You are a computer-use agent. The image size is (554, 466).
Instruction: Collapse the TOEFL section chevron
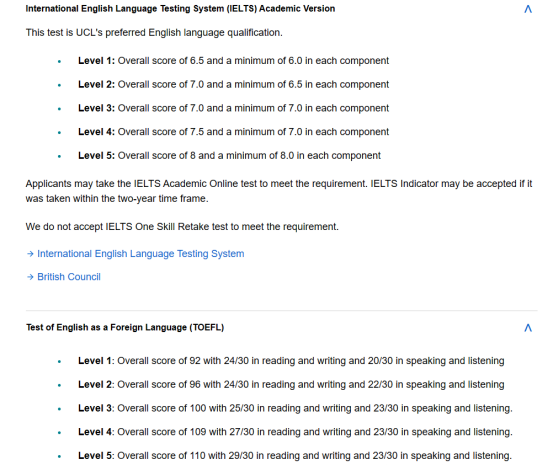point(528,328)
